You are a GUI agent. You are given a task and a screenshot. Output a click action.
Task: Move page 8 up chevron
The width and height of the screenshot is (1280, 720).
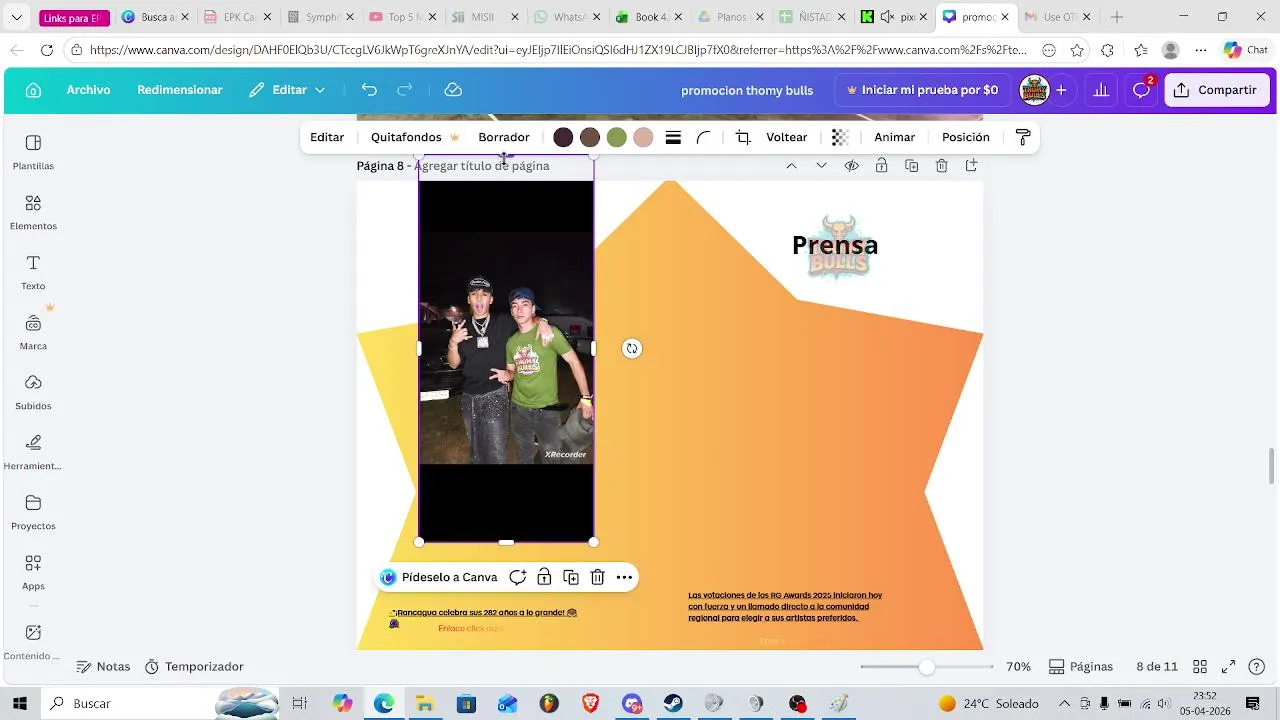[791, 166]
